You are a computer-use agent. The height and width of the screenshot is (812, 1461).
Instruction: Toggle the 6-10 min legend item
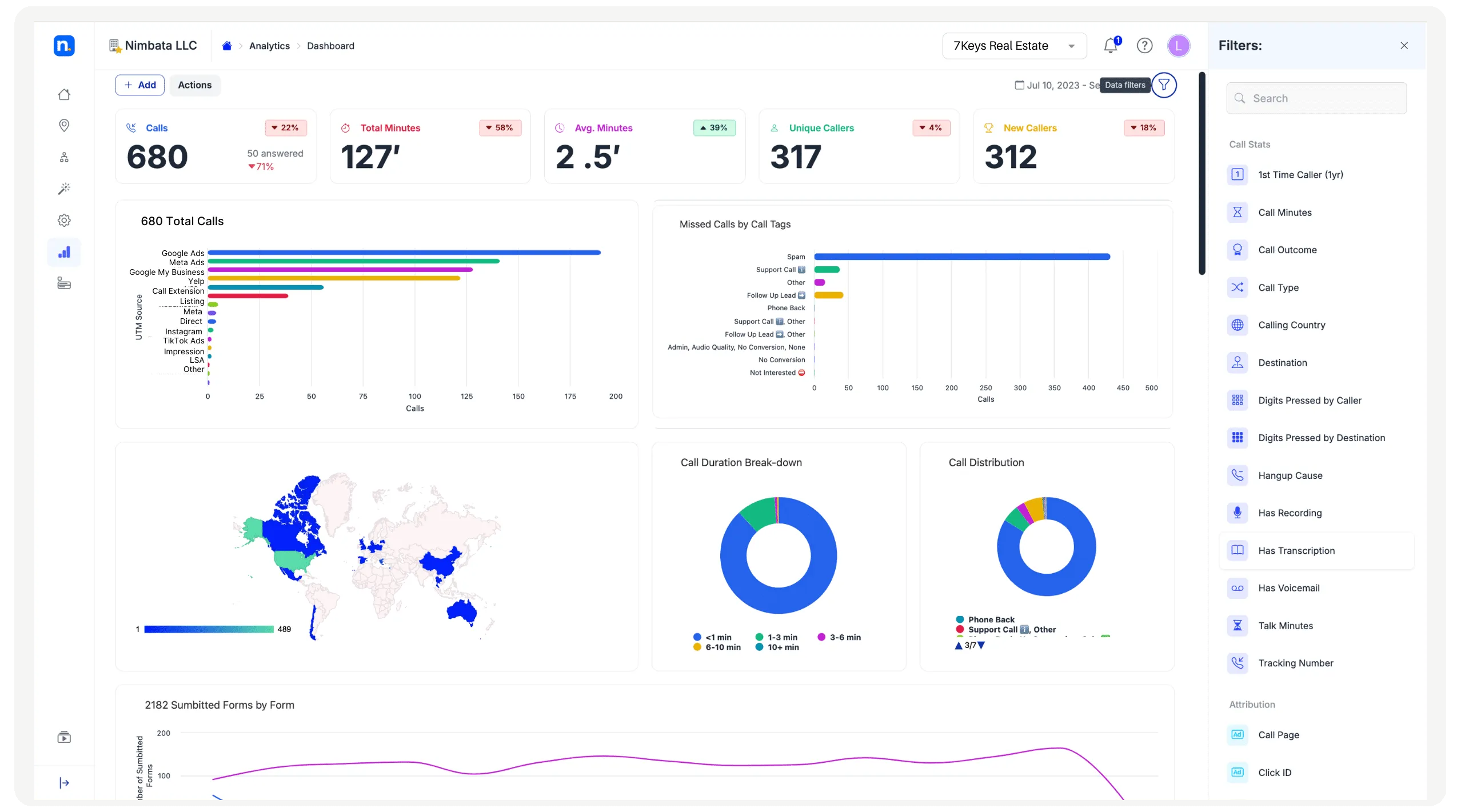coord(717,647)
